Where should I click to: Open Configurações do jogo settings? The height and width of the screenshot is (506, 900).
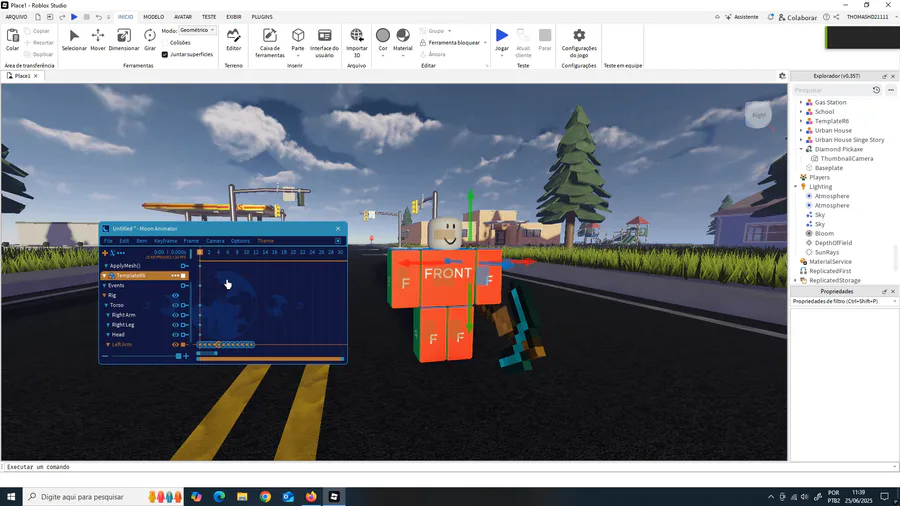coord(579,42)
